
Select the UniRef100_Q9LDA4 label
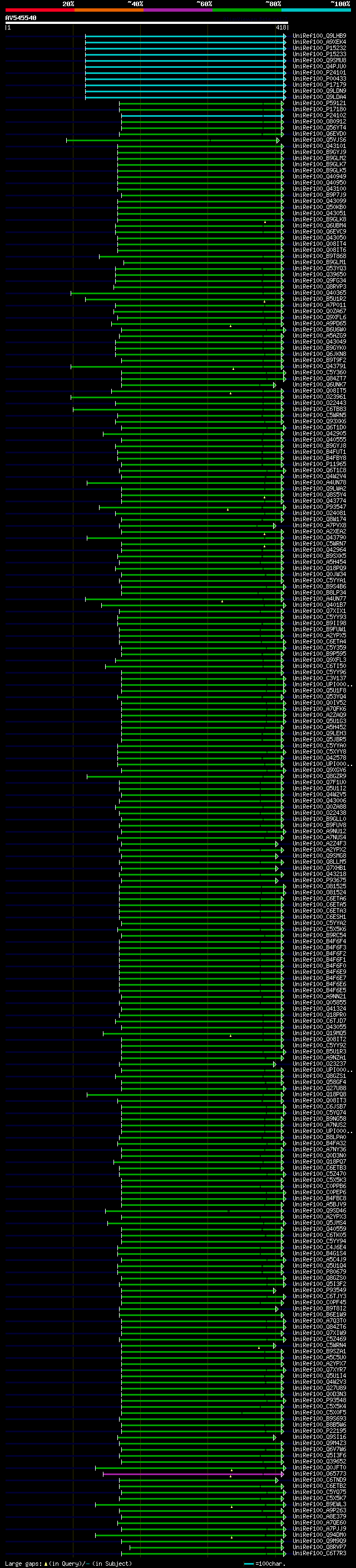[x=319, y=97]
